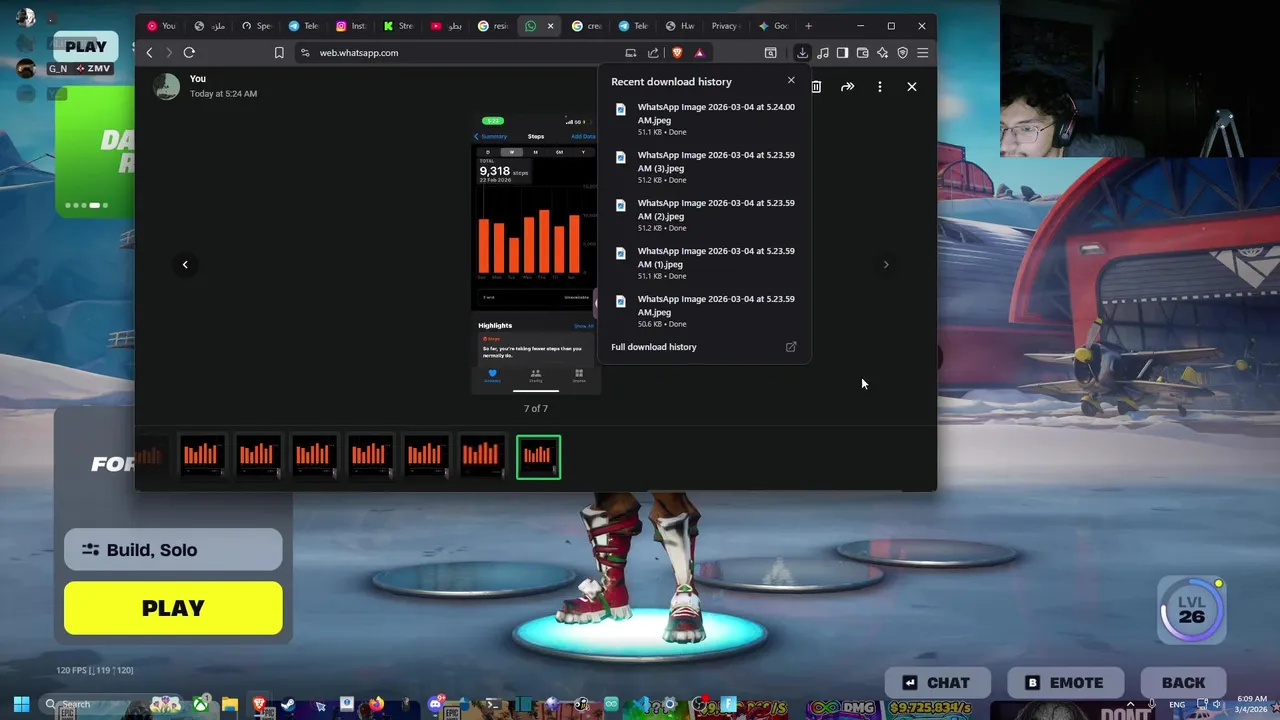The image size is (1280, 720).
Task: Switch to the Instagram tab
Action: tap(352, 26)
